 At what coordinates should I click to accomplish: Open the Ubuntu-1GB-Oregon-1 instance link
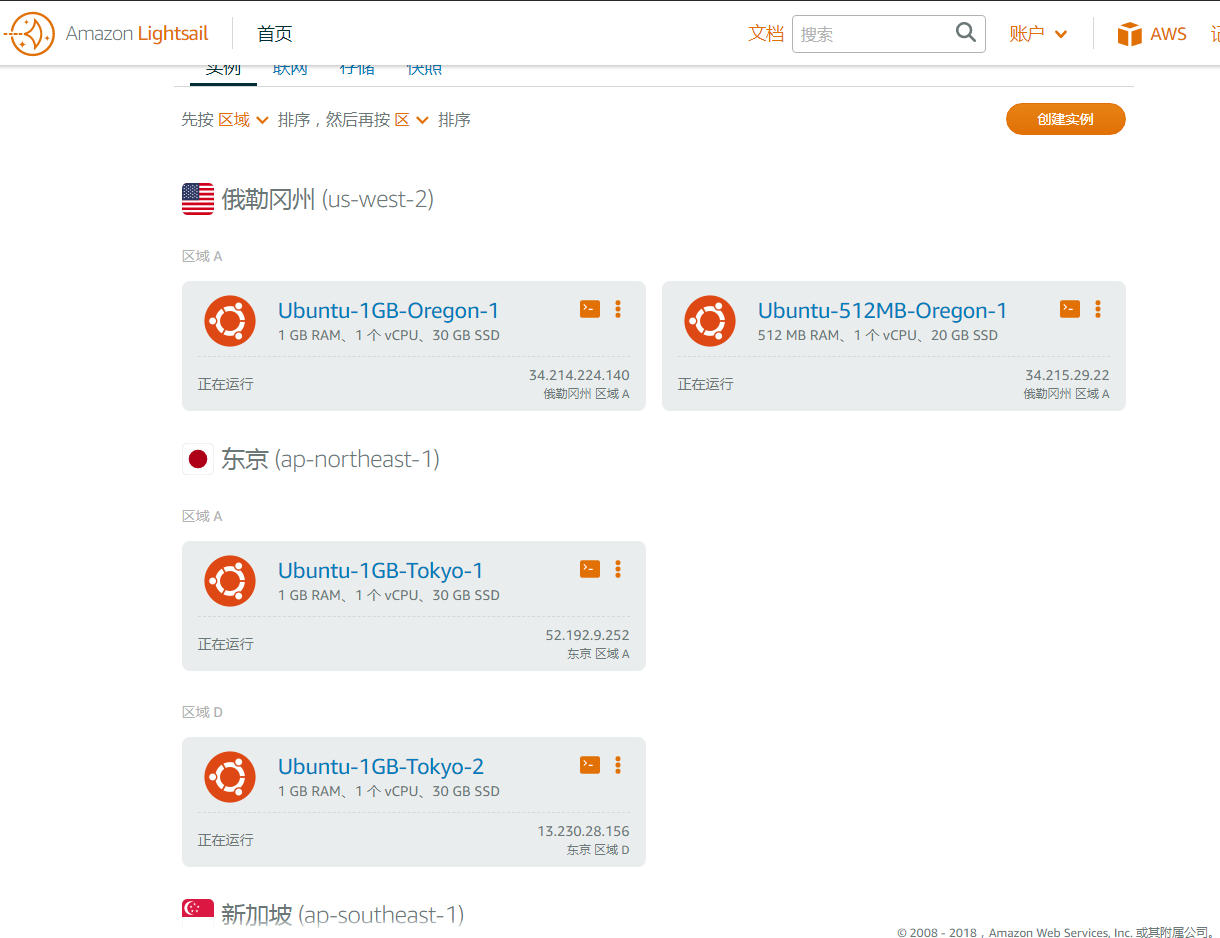point(388,310)
